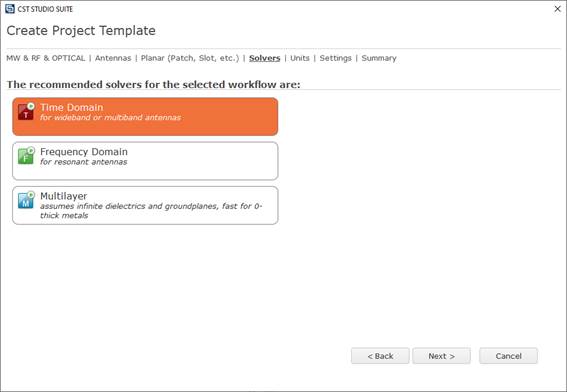This screenshot has width=567, height=392.
Task: Open the Settings step
Action: pos(335,58)
